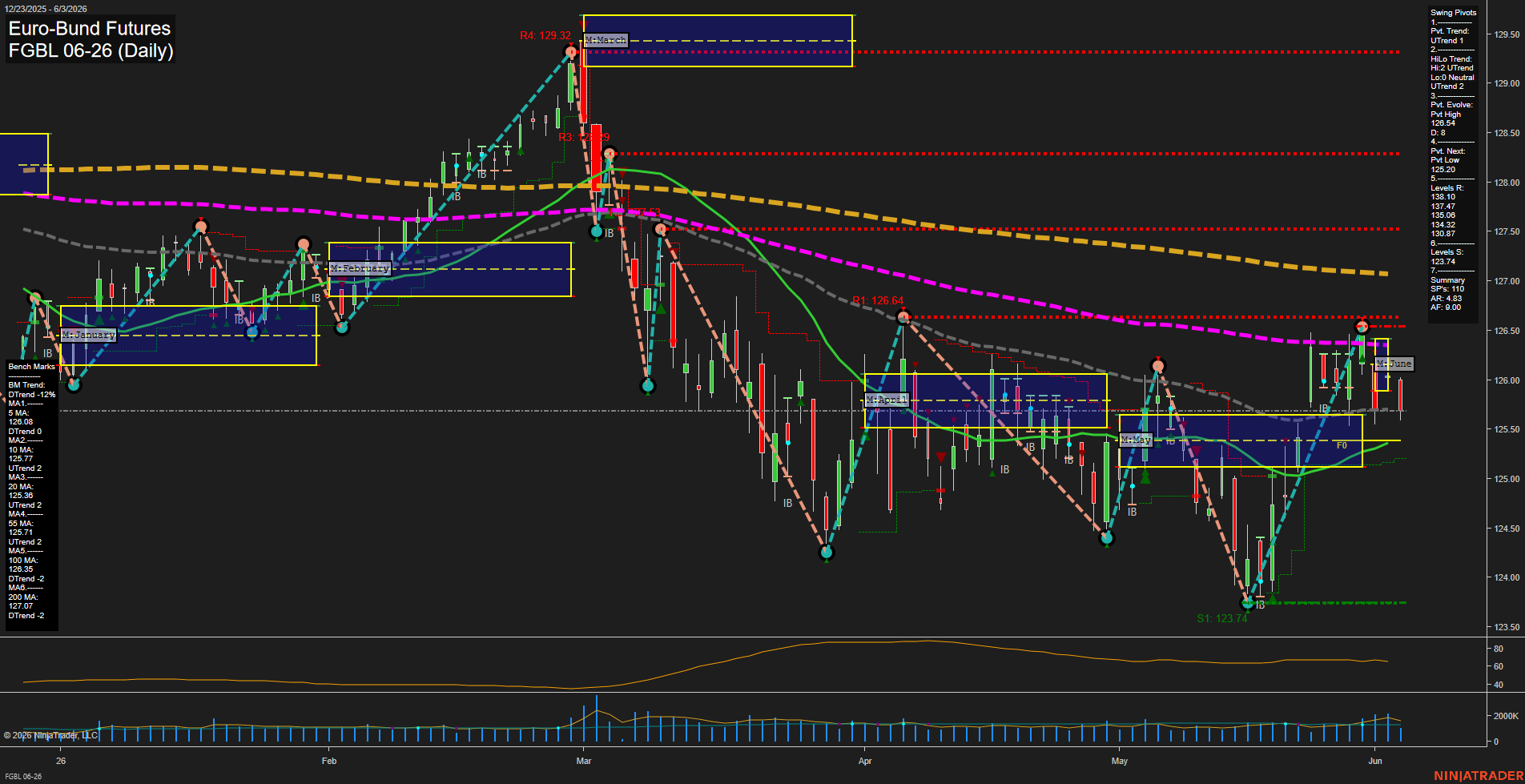1525x784 pixels.
Task: Click the 55 MA value 125.71
Action: coord(21,533)
